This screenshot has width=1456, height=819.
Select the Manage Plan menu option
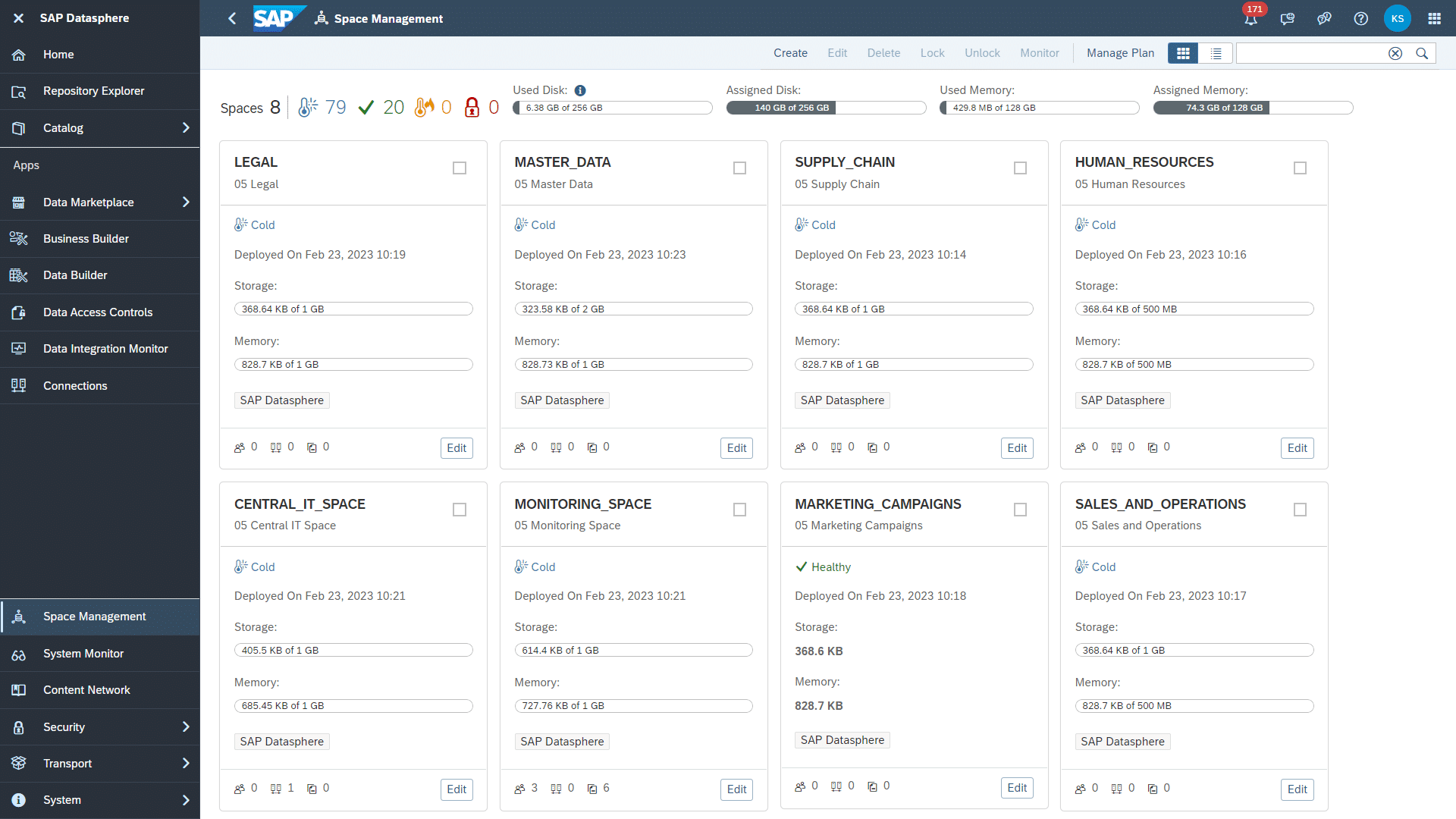tap(1121, 54)
